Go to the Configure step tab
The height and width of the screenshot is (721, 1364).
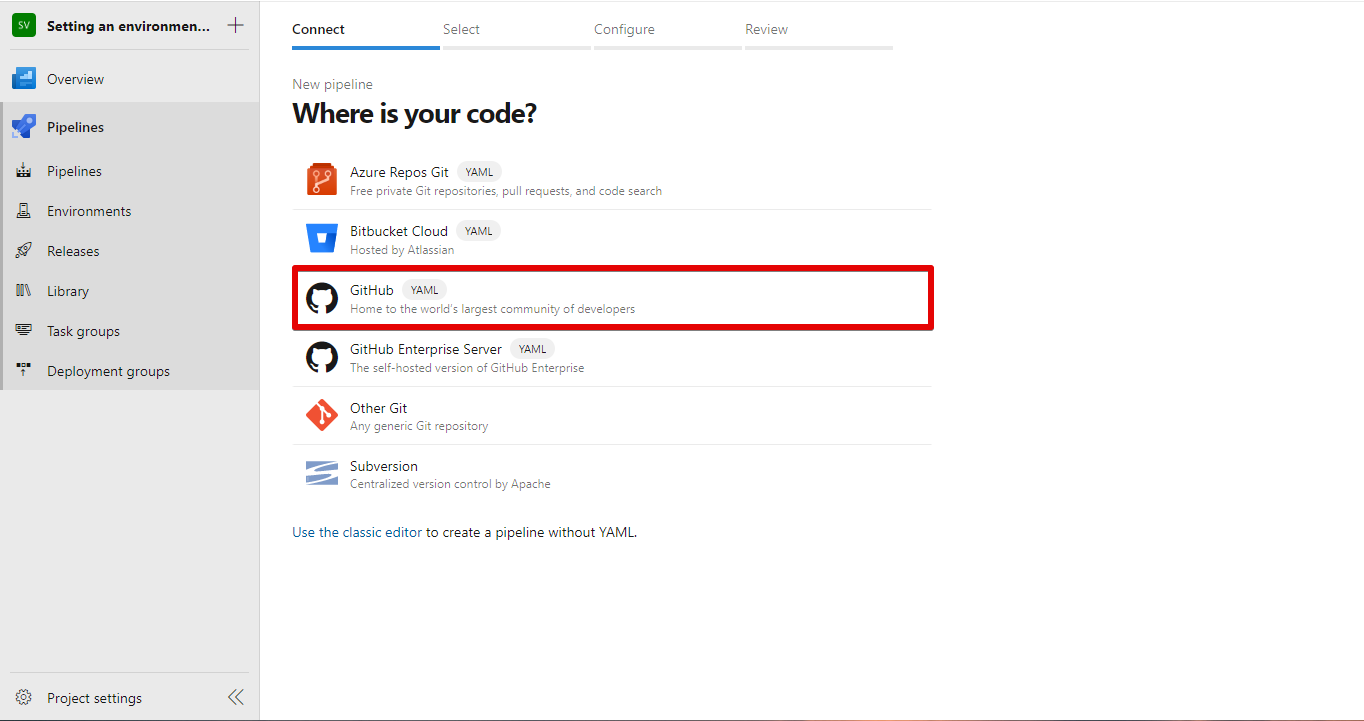click(x=624, y=30)
